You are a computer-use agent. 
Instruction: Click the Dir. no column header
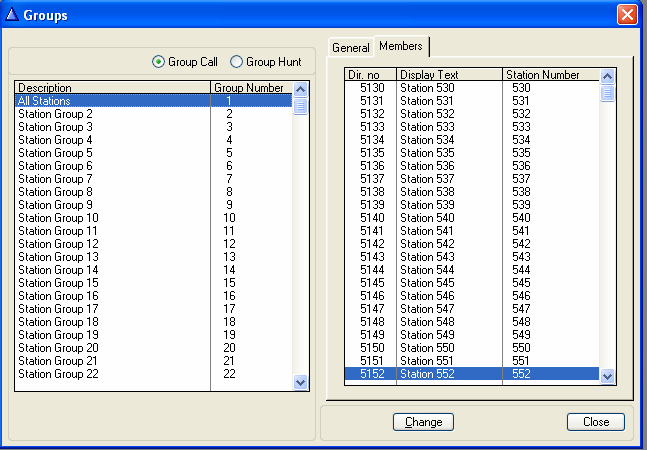tap(370, 75)
